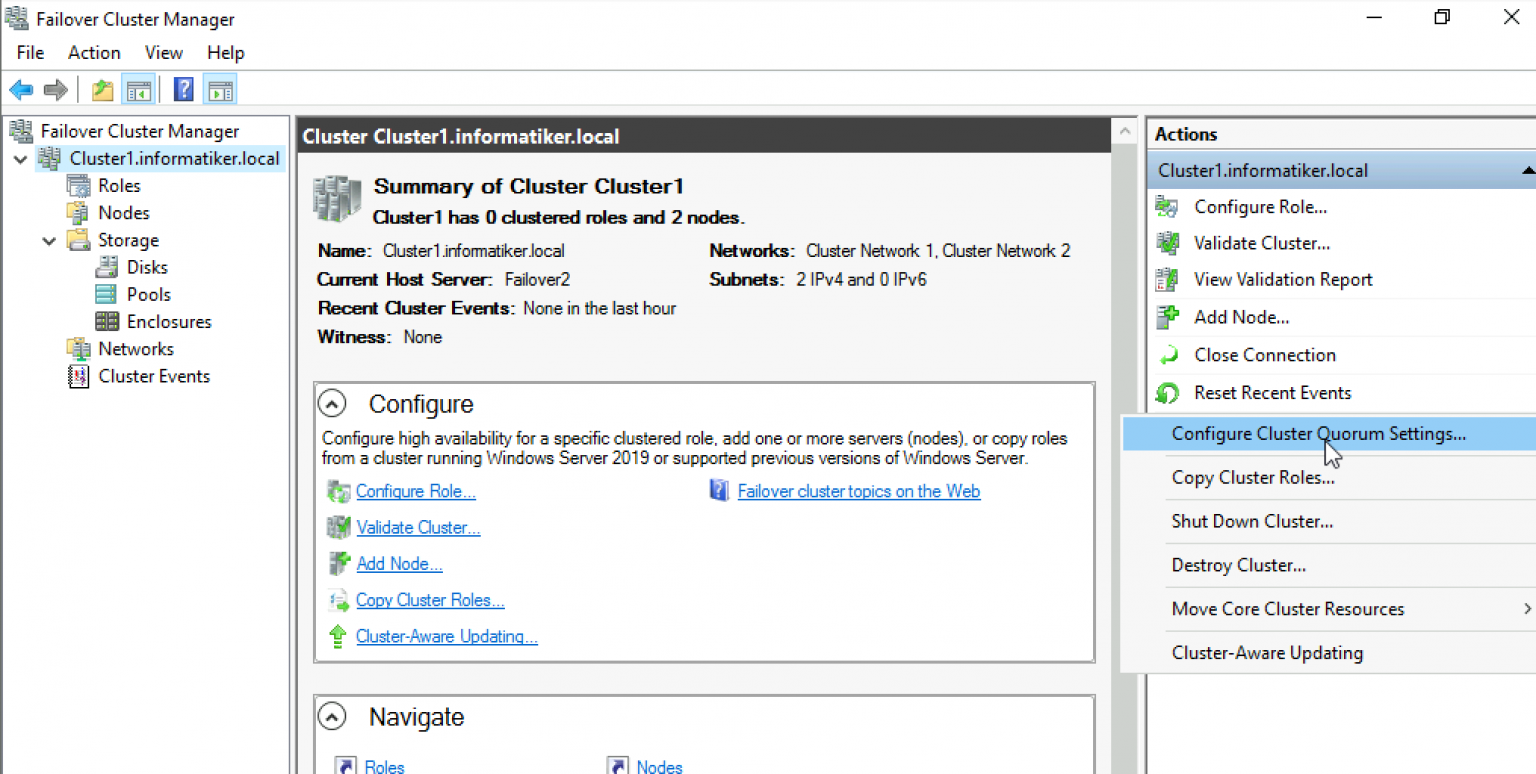Open the Action menu
Image resolution: width=1536 pixels, height=774 pixels.
click(93, 52)
